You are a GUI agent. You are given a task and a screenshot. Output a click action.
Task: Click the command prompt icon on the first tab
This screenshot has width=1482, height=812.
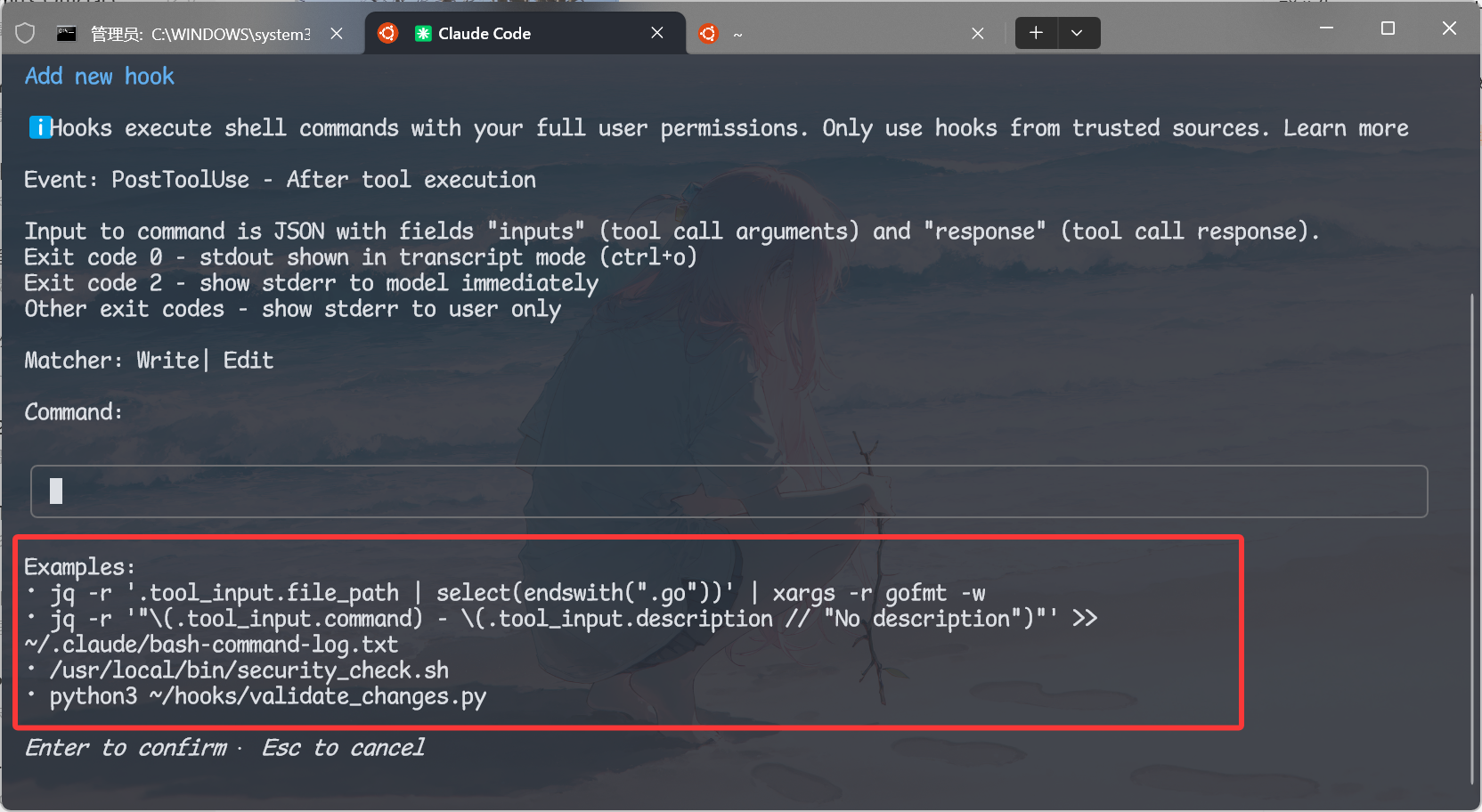tap(66, 34)
